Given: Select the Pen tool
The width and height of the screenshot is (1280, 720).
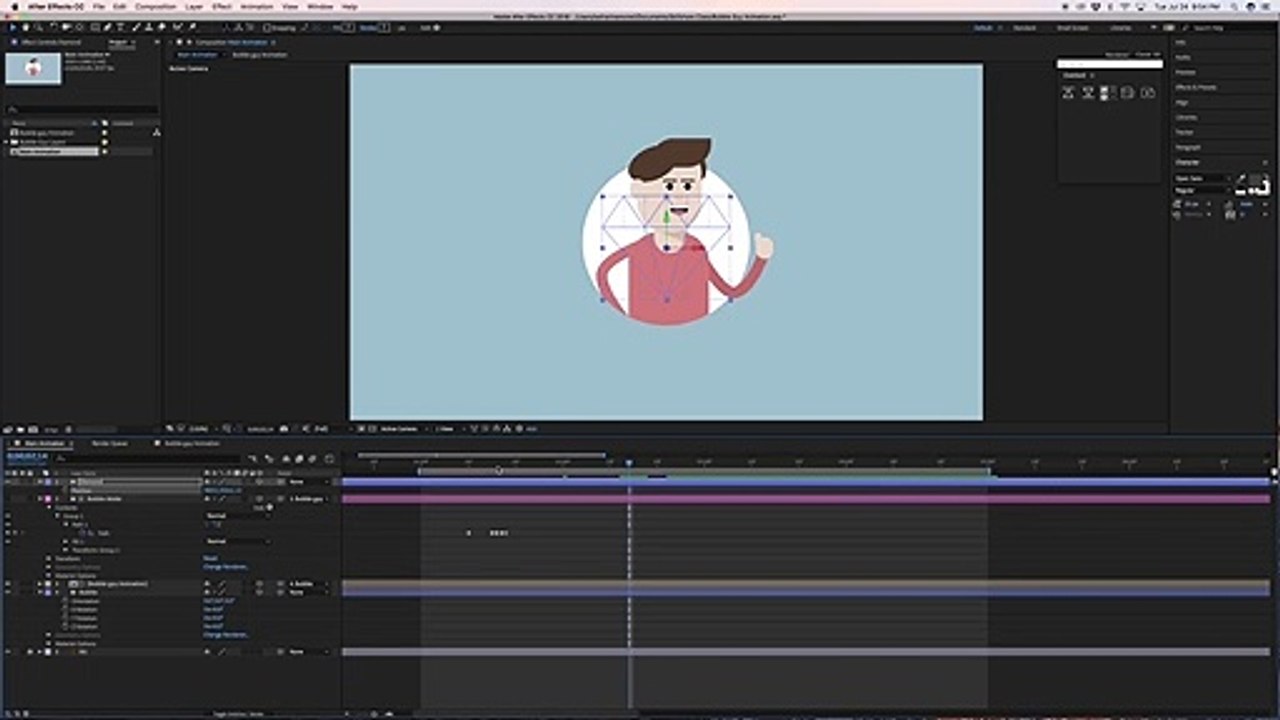Looking at the screenshot, I should (x=107, y=27).
